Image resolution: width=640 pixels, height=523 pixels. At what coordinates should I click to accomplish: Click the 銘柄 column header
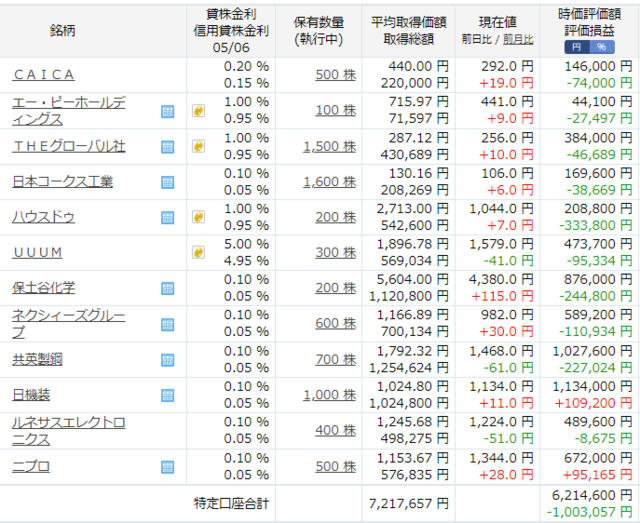coord(62,31)
